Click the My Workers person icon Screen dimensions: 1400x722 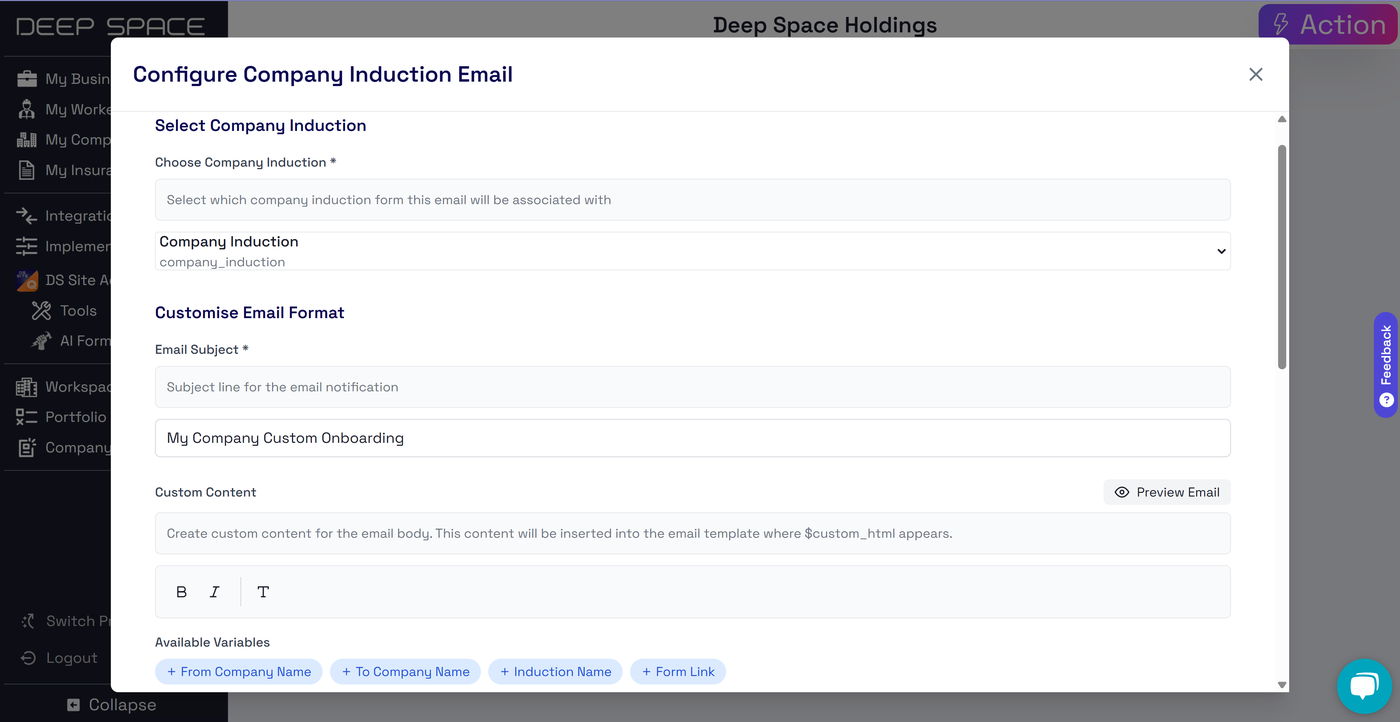(x=27, y=109)
